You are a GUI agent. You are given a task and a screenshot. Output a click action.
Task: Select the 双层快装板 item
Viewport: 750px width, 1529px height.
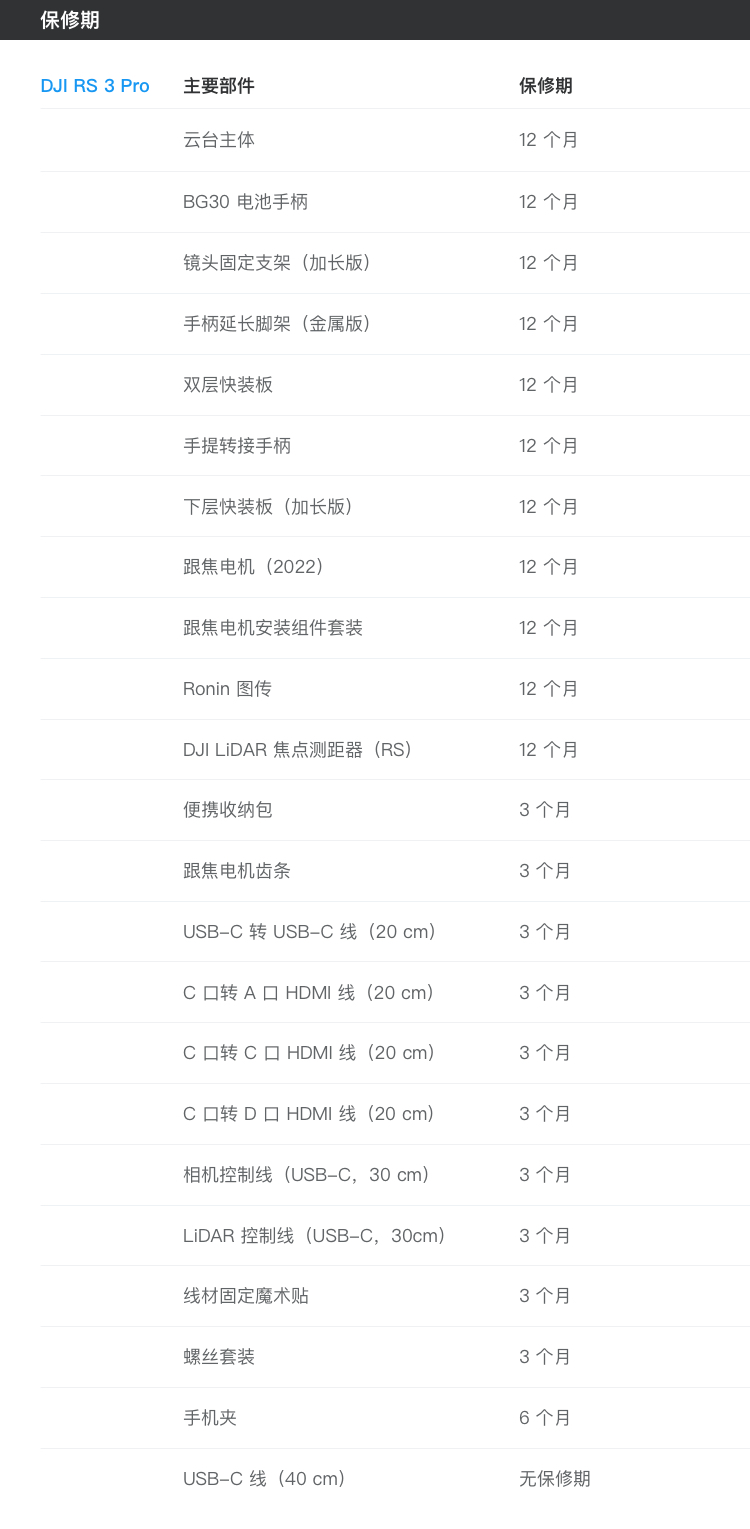228,385
